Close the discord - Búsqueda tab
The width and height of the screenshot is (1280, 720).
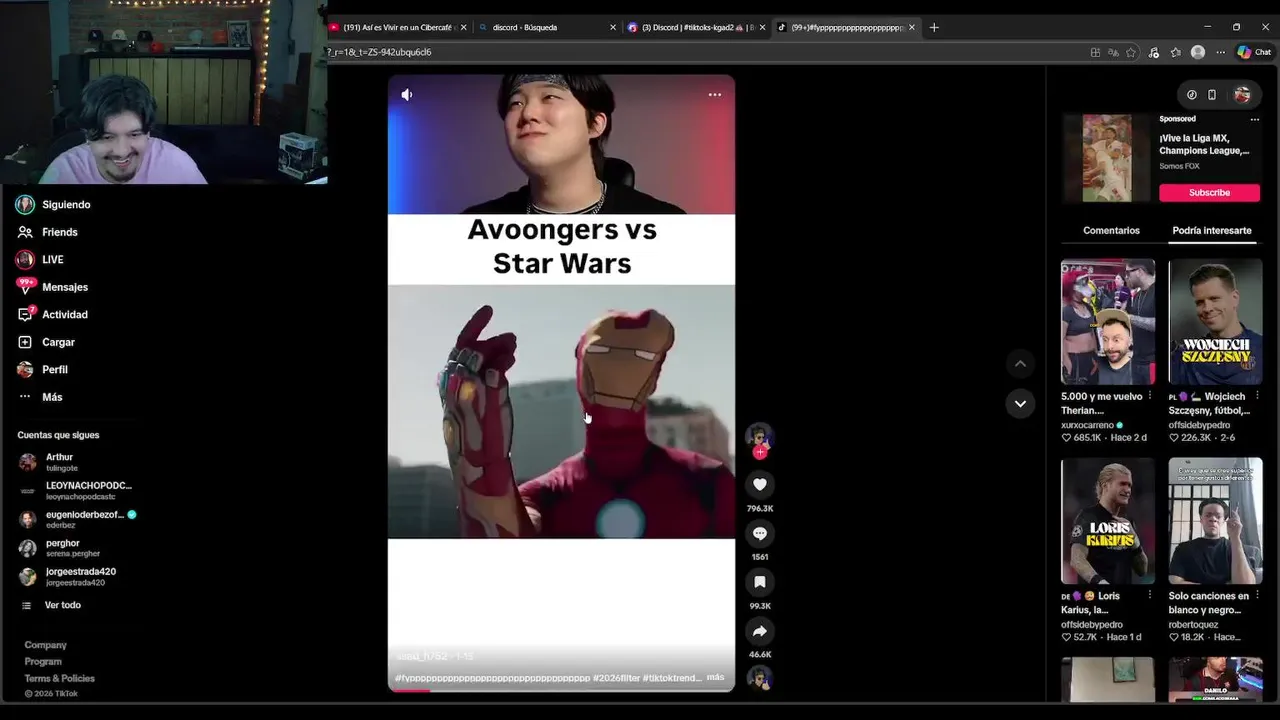coord(613,27)
